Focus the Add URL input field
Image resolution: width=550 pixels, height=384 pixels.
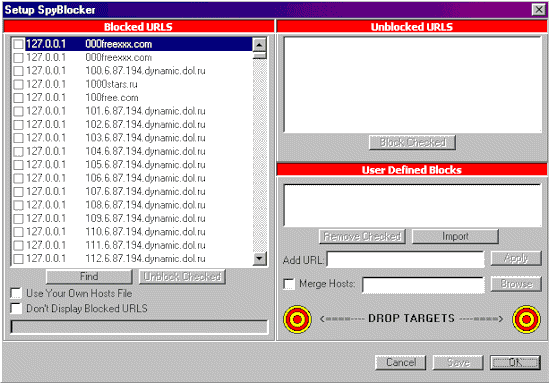coord(405,260)
